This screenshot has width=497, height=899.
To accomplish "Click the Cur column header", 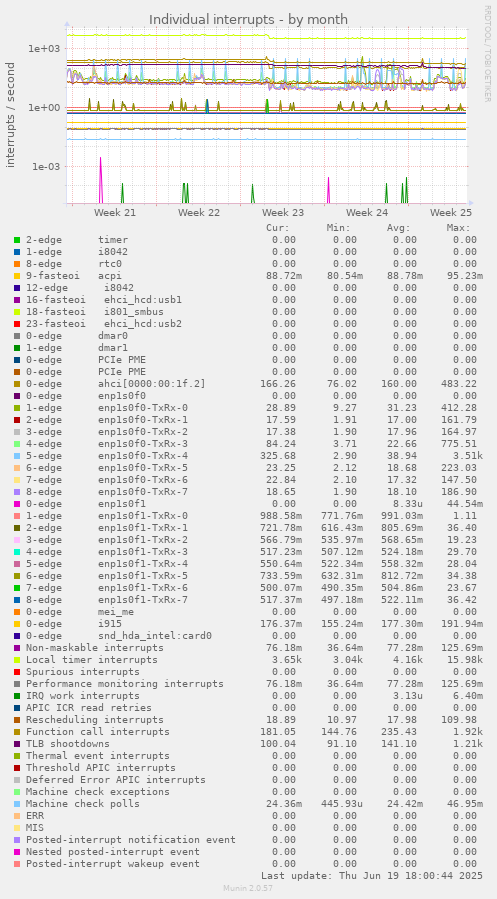I will click(278, 228).
